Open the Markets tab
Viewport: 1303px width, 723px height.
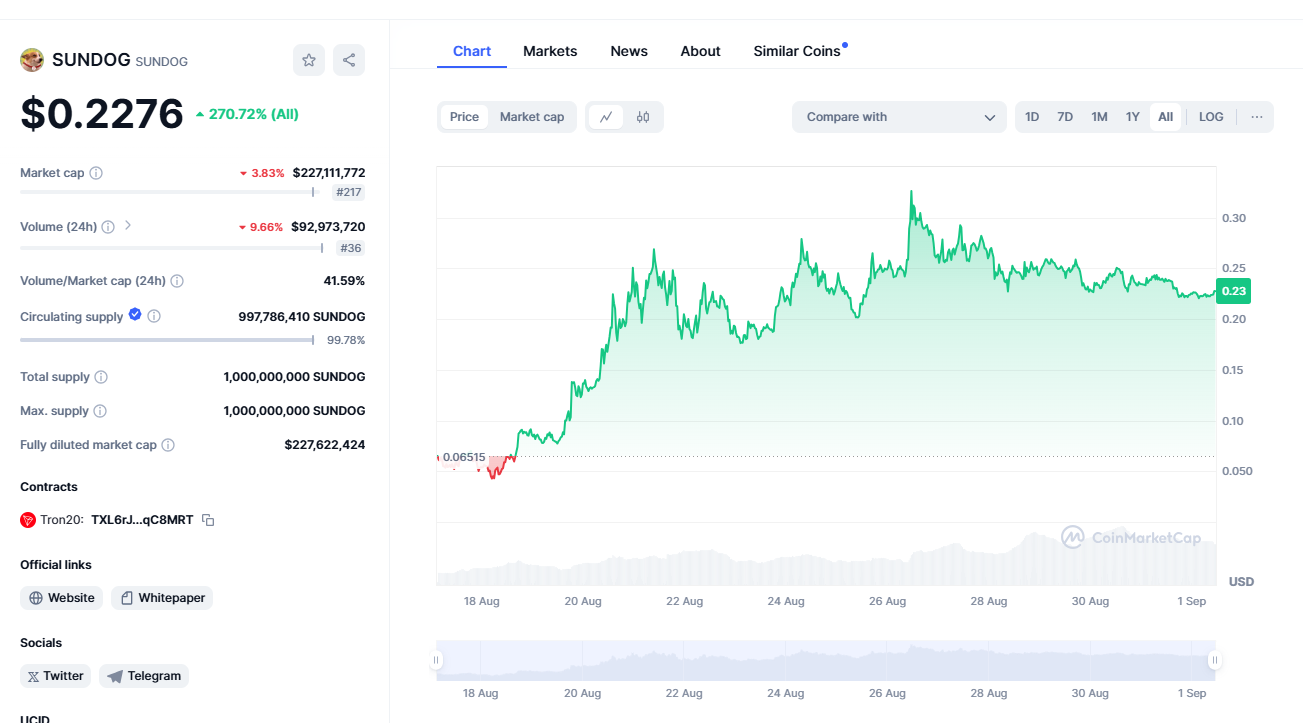click(550, 51)
